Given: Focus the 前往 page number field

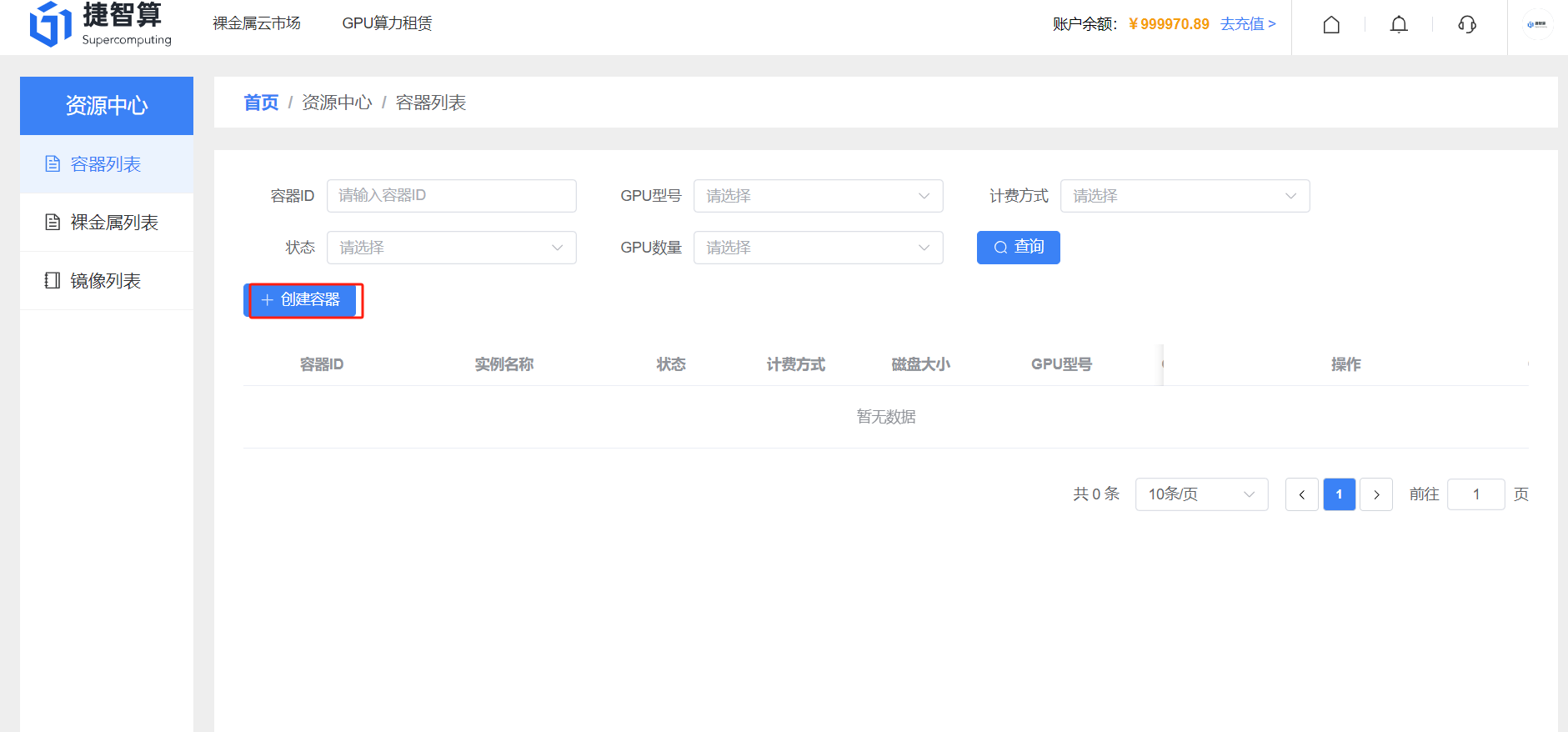Looking at the screenshot, I should [1476, 494].
